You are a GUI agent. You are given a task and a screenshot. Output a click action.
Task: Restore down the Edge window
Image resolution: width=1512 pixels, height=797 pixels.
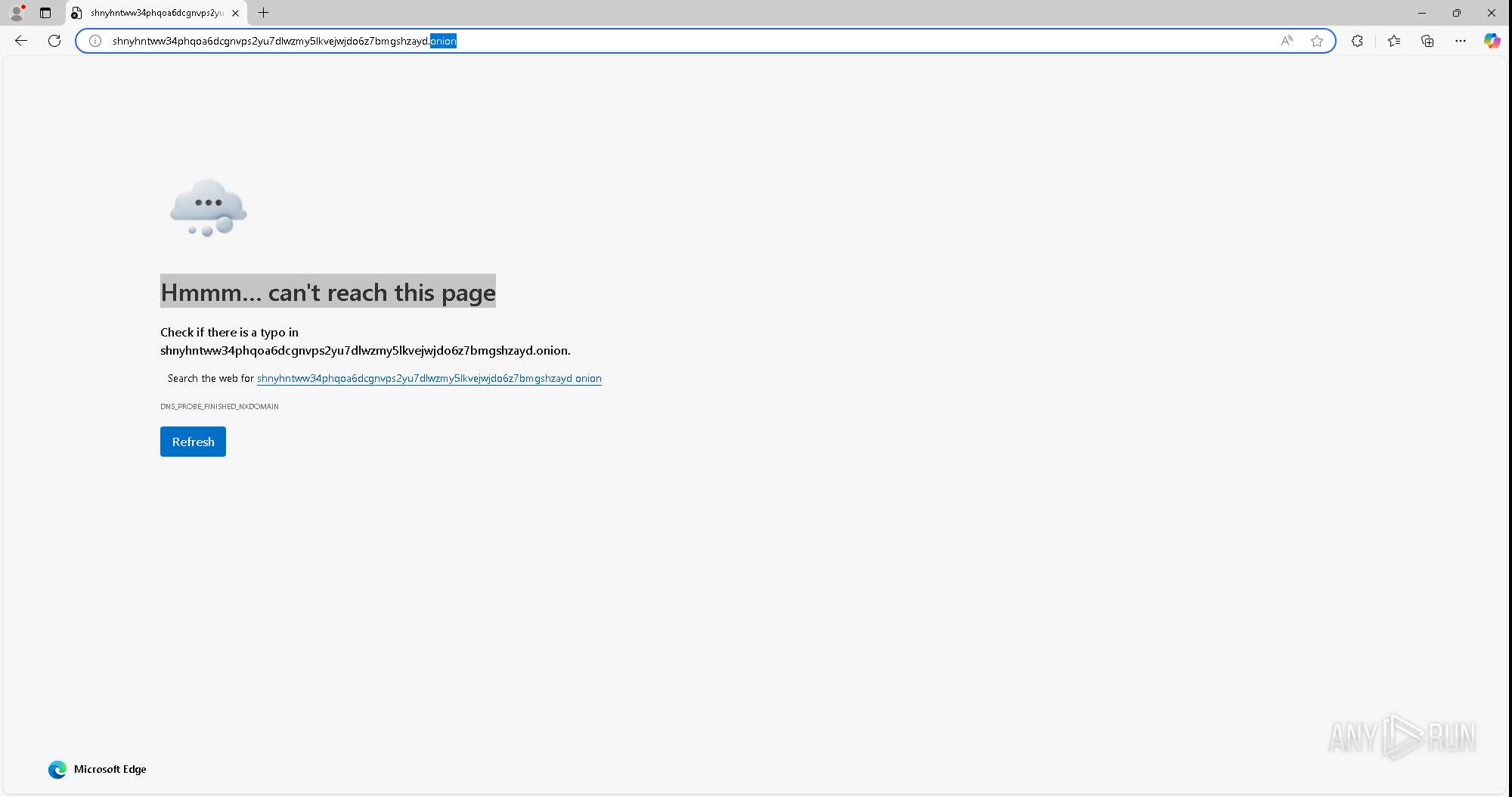1456,13
